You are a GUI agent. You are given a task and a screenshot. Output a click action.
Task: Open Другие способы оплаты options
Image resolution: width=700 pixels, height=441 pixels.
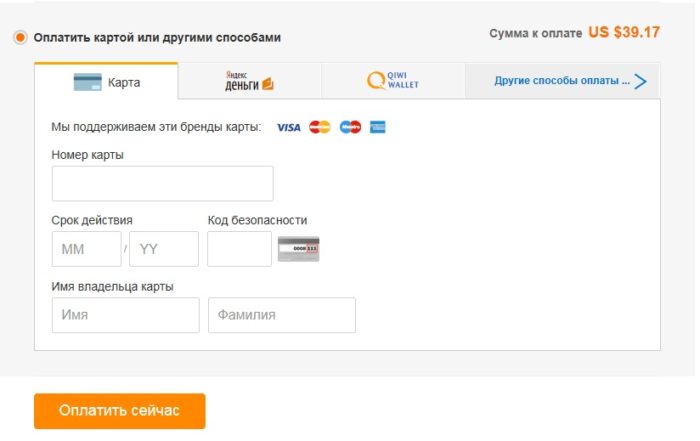click(x=562, y=81)
